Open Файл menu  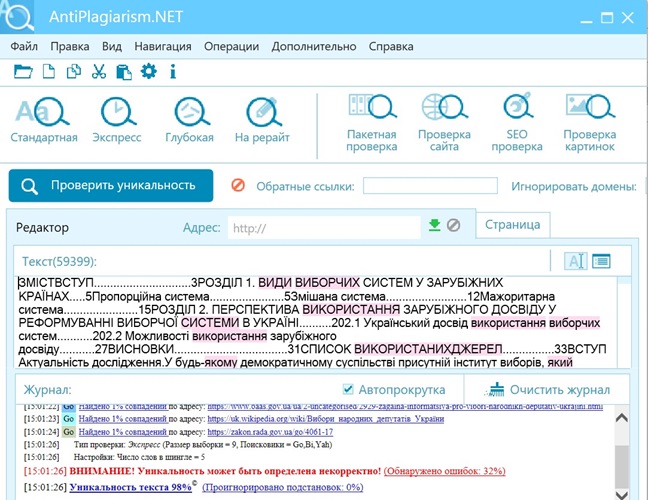tap(24, 46)
